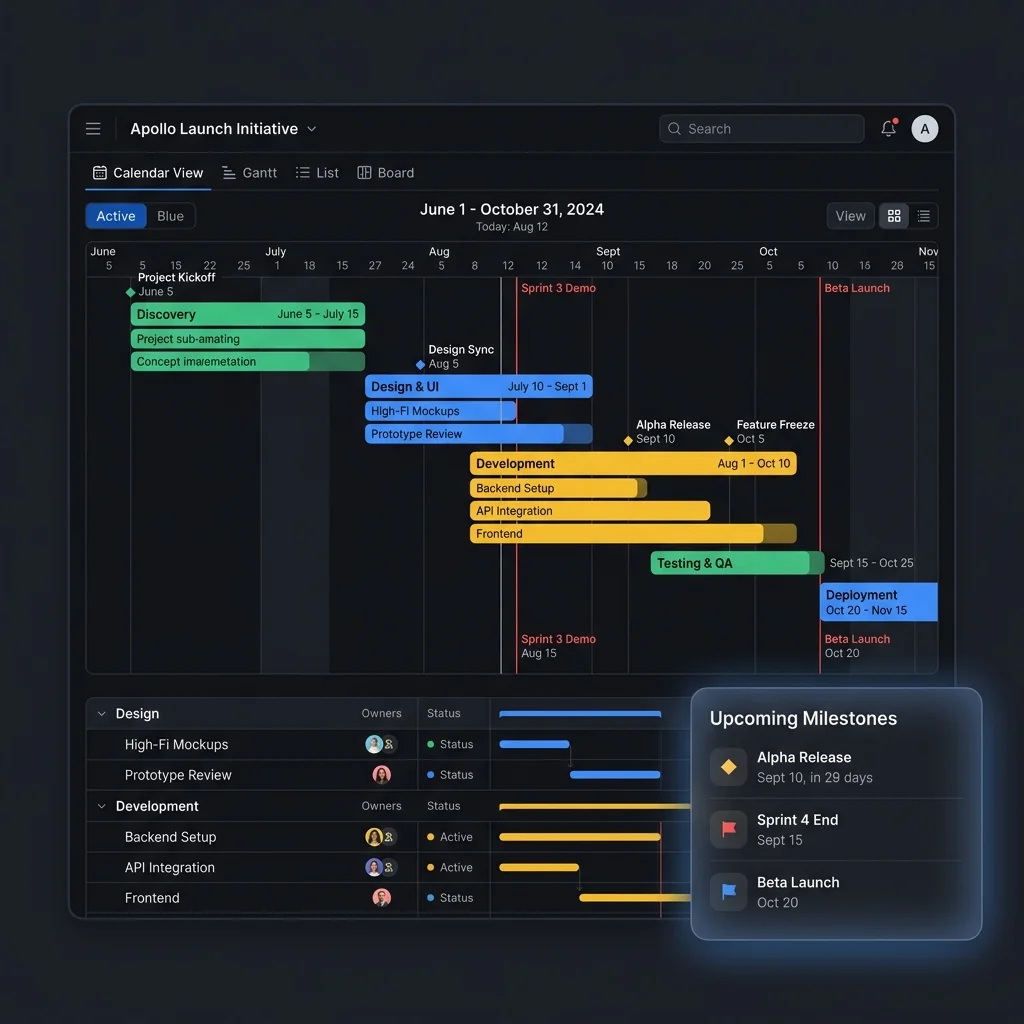Click the Testing & QA progress bar
The image size is (1024, 1024).
pyautogui.click(x=737, y=563)
